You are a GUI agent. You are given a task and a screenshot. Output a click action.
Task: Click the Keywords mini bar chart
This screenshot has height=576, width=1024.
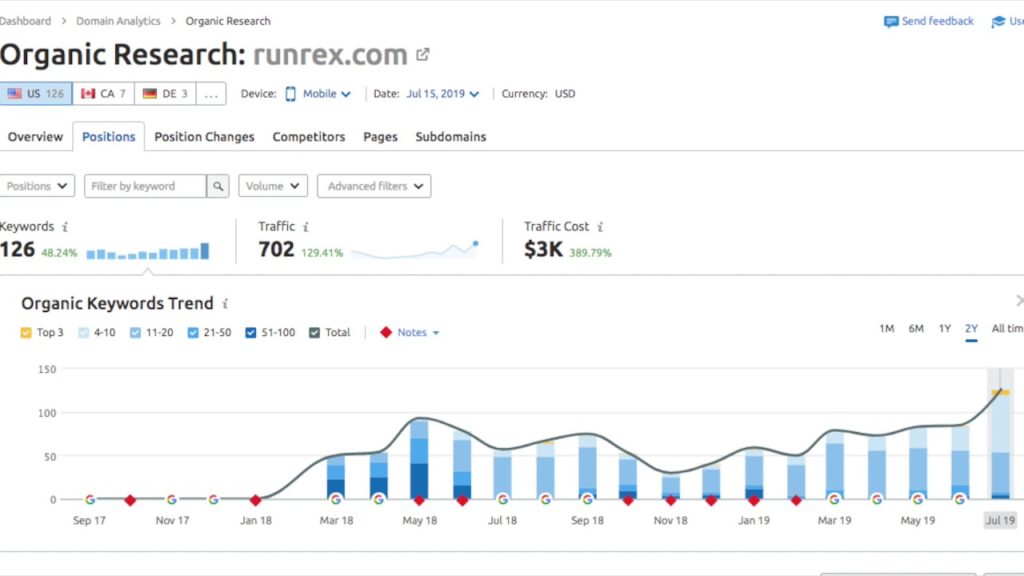tap(148, 251)
